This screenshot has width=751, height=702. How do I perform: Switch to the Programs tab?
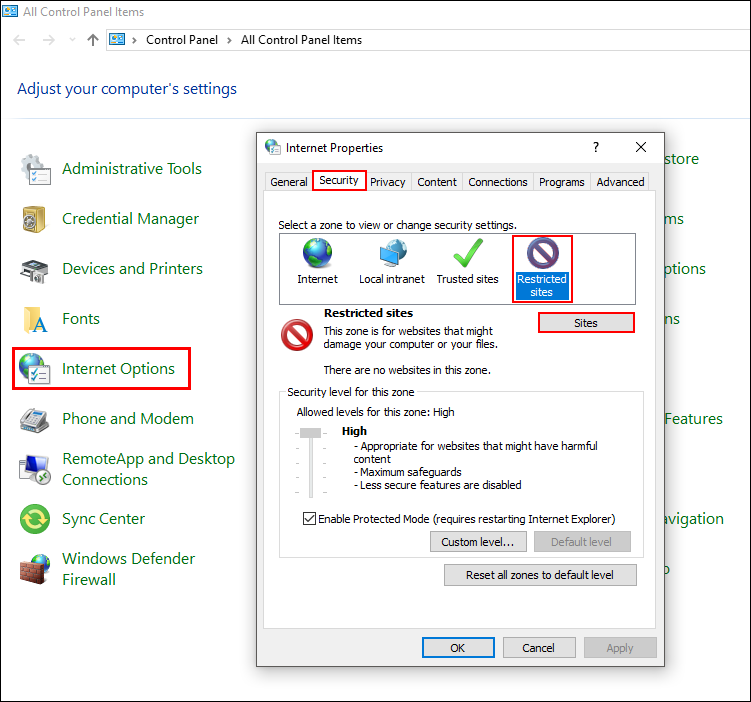click(562, 182)
